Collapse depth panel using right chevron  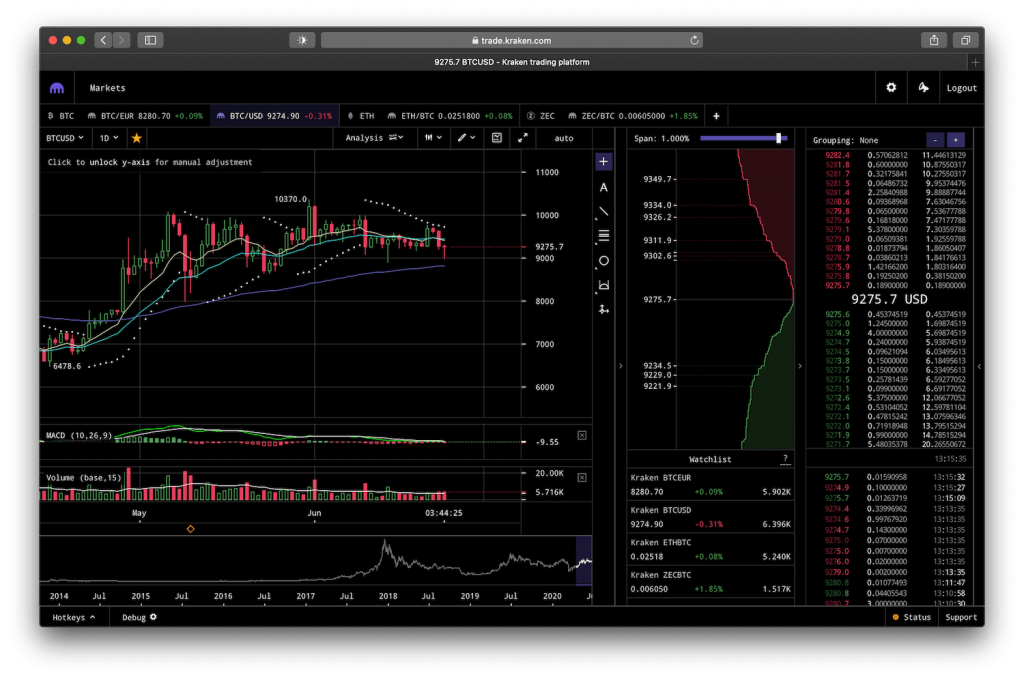tap(800, 366)
